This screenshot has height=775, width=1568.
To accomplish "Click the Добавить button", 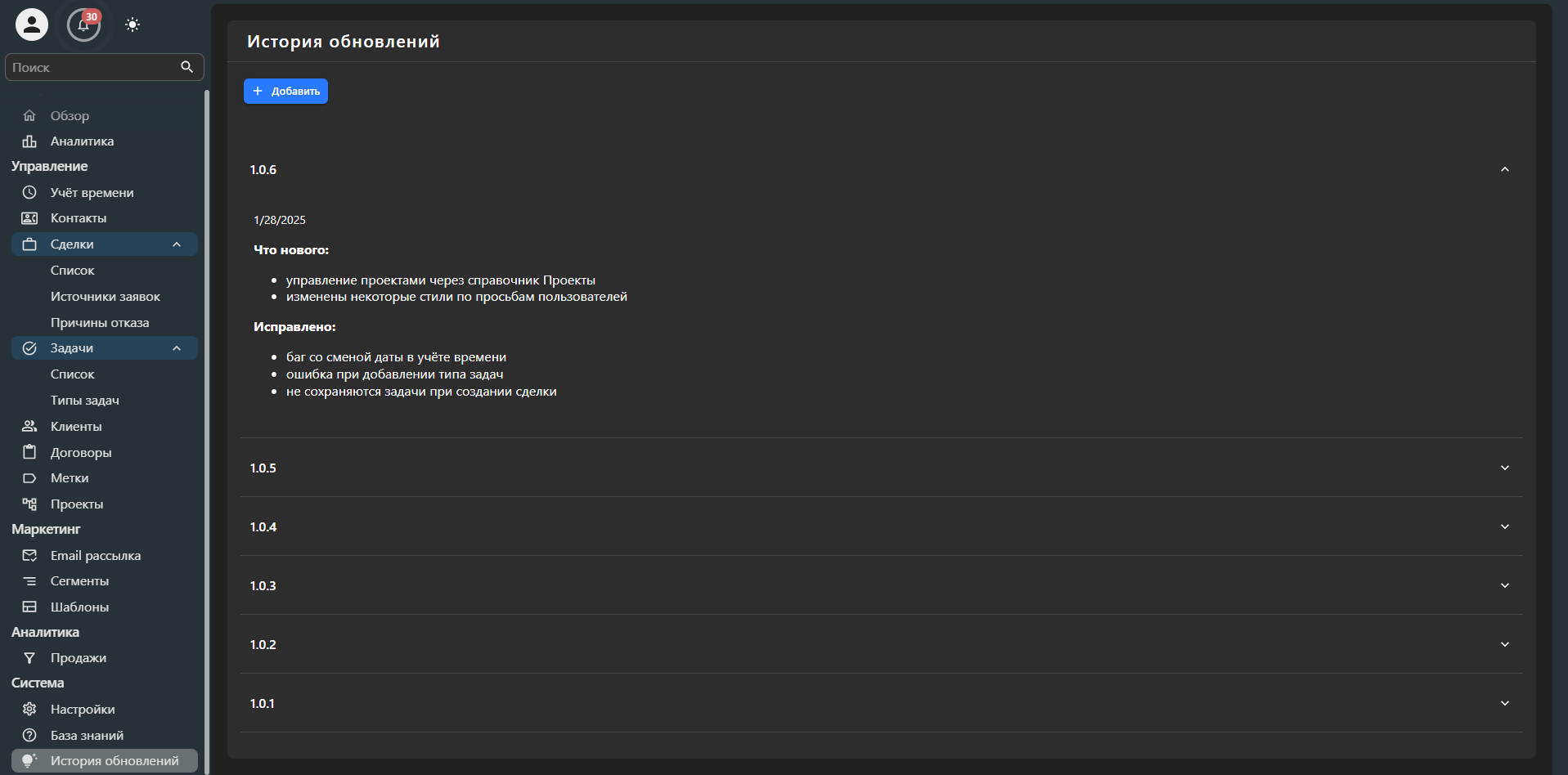I will coord(285,91).
